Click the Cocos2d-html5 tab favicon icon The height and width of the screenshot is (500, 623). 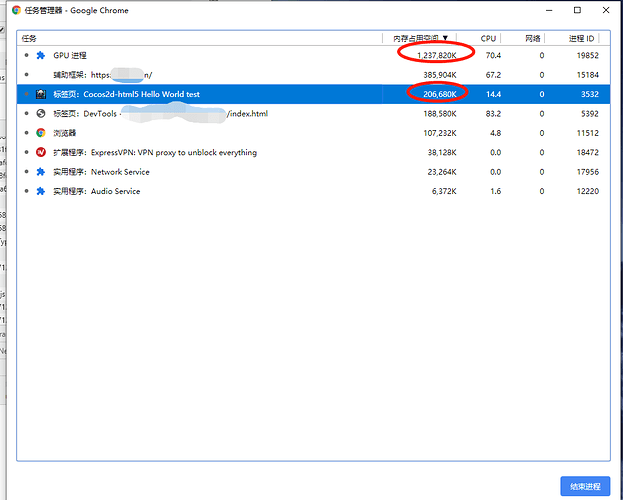pyautogui.click(x=41, y=94)
